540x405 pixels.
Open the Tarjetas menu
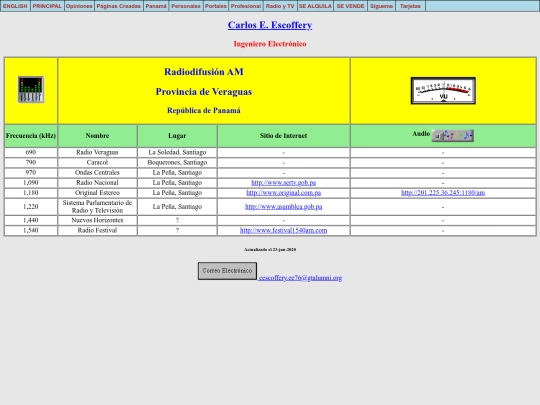(x=411, y=6)
